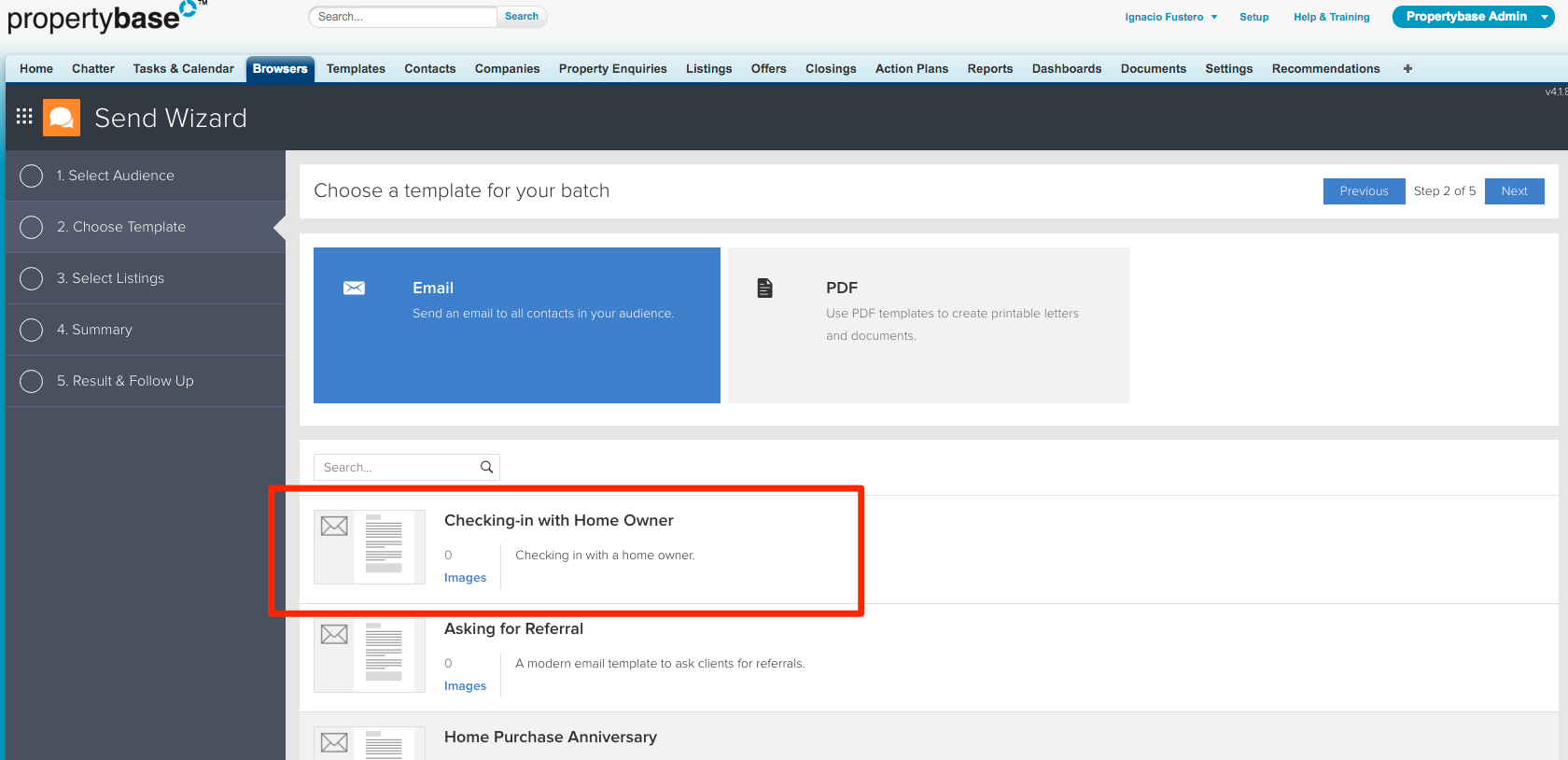
Task: Click '1. Select Audience' step label
Action: [x=115, y=176]
